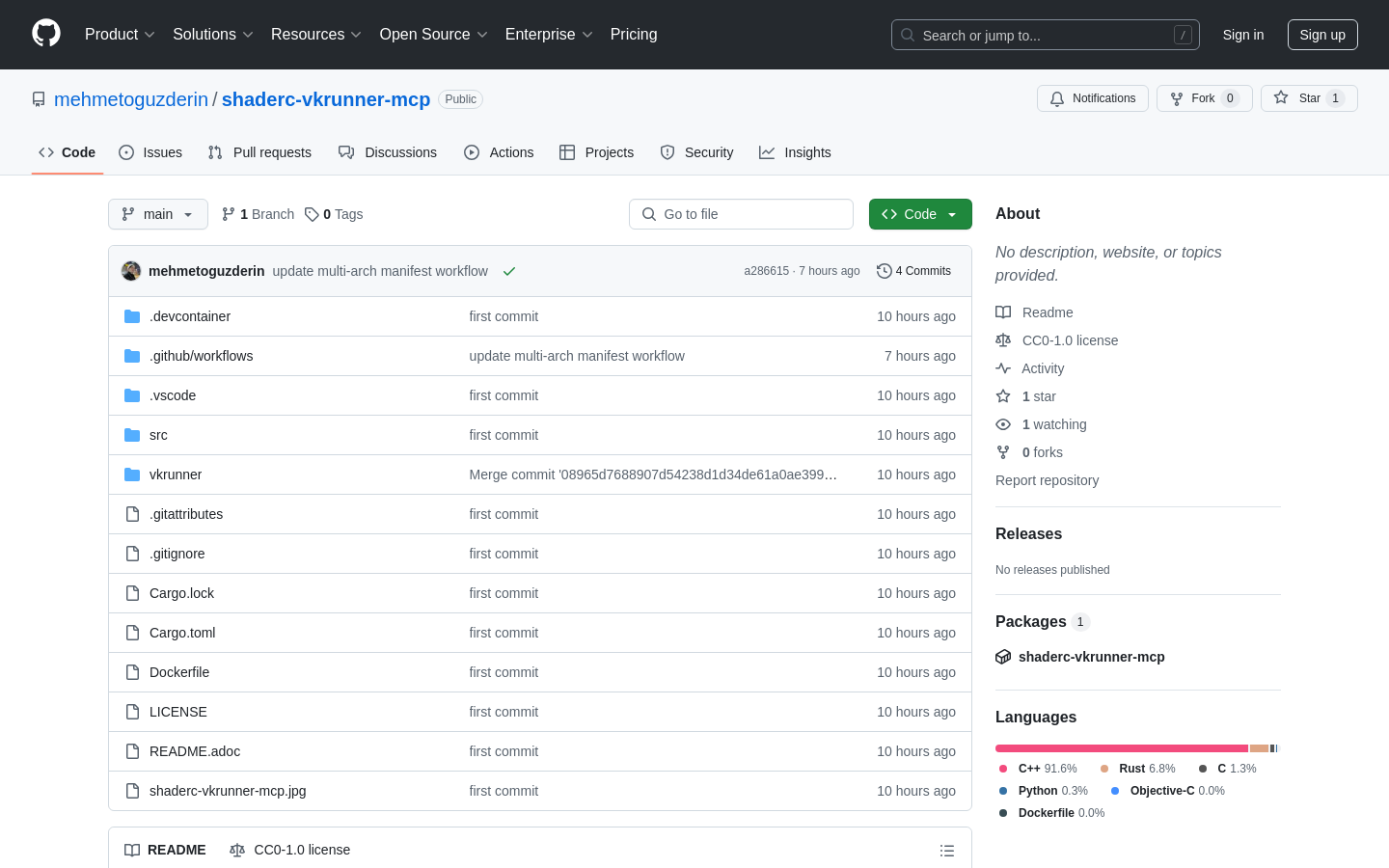Click the Dockerfile file icon
The height and width of the screenshot is (868, 1389).
coord(132,672)
